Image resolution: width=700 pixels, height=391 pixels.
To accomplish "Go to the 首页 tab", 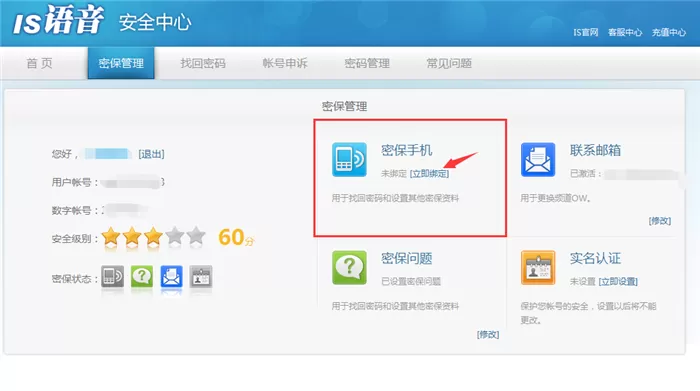I will [x=40, y=63].
